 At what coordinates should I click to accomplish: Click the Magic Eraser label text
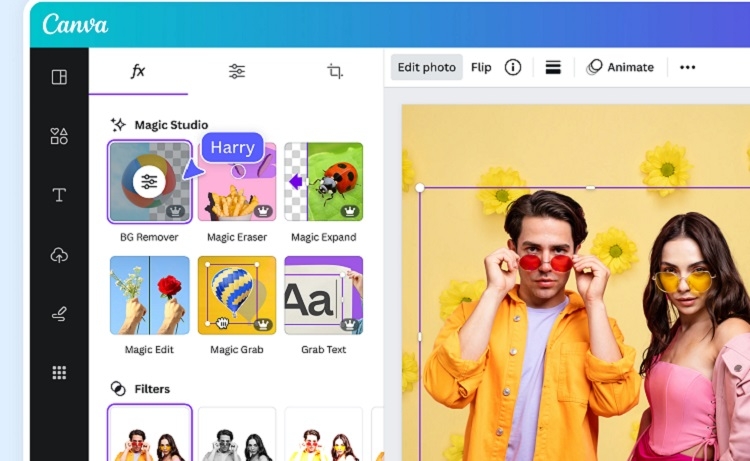click(x=237, y=237)
